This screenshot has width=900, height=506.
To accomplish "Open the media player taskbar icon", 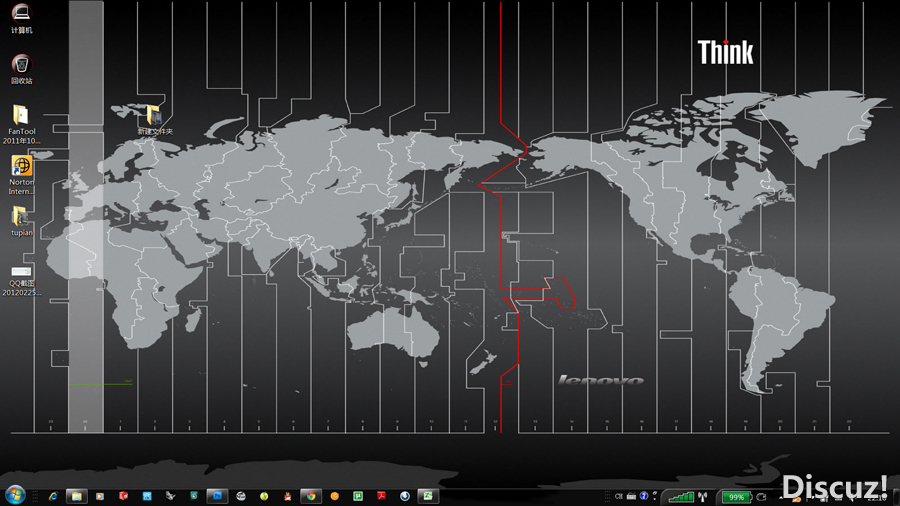I will 100,496.
